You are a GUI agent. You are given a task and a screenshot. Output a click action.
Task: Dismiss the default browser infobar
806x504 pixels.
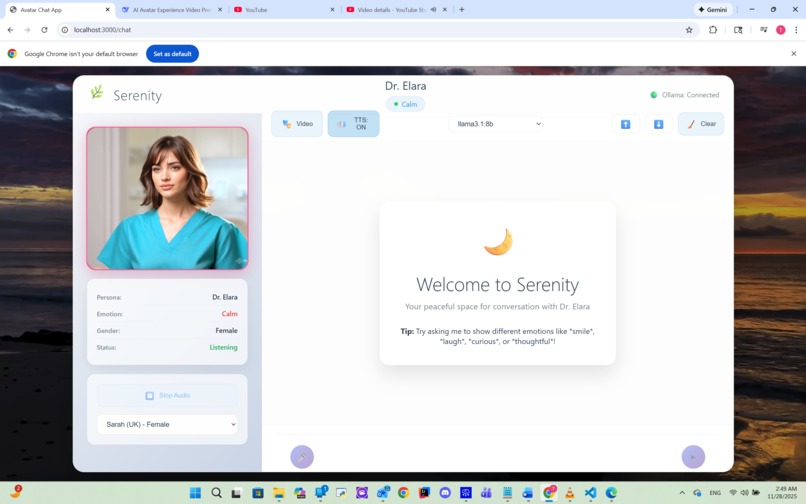tap(794, 53)
